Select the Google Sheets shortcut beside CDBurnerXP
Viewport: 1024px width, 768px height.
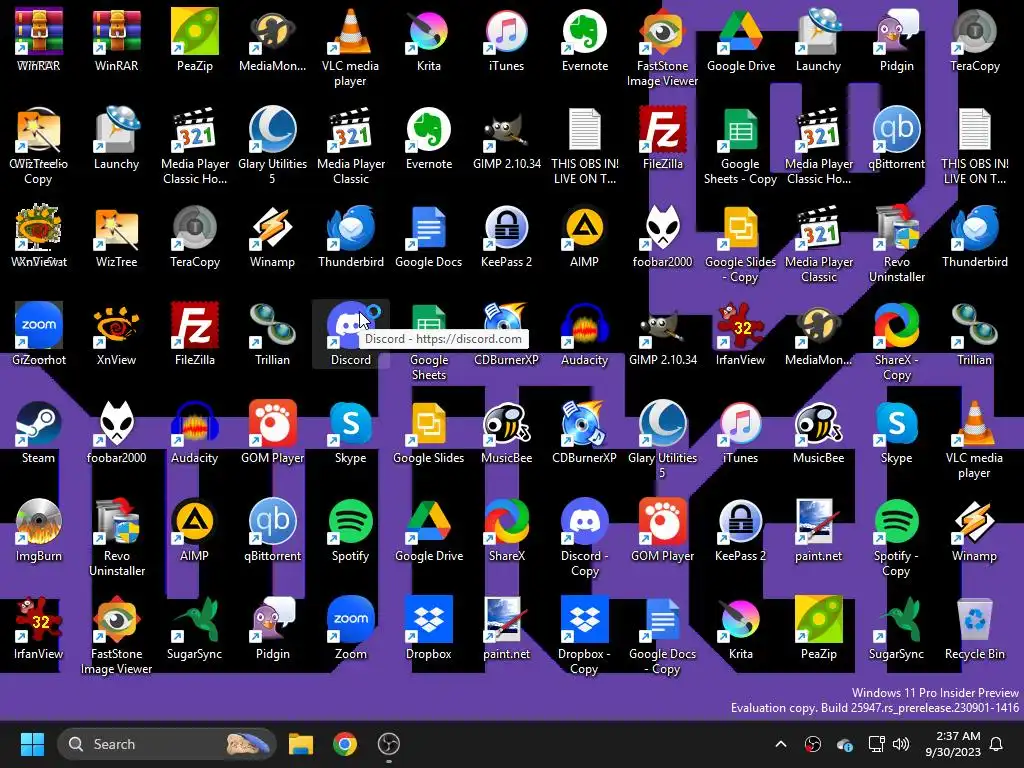click(428, 342)
